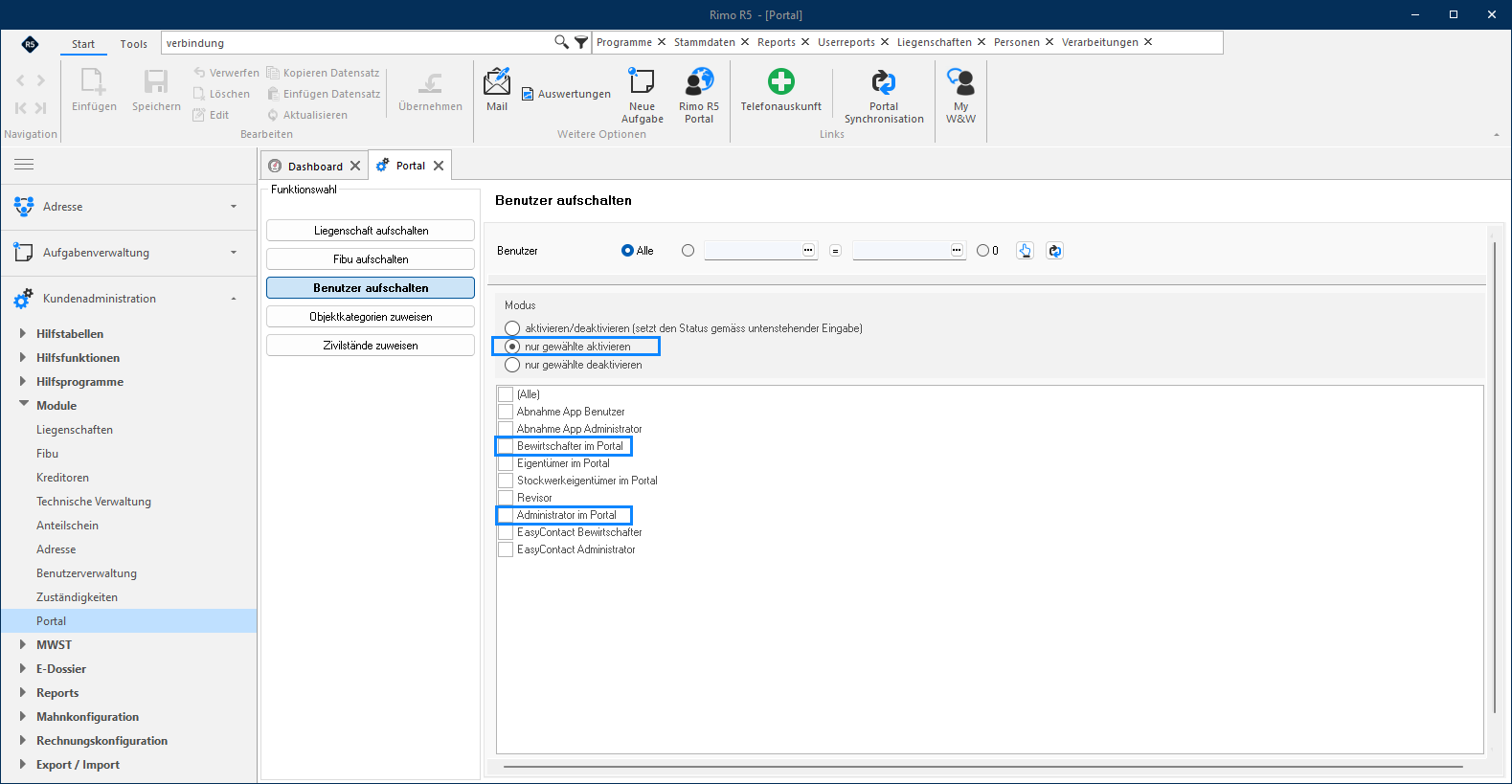Start Portal Synchronisation
The height and width of the screenshot is (784, 1512).
(884, 95)
